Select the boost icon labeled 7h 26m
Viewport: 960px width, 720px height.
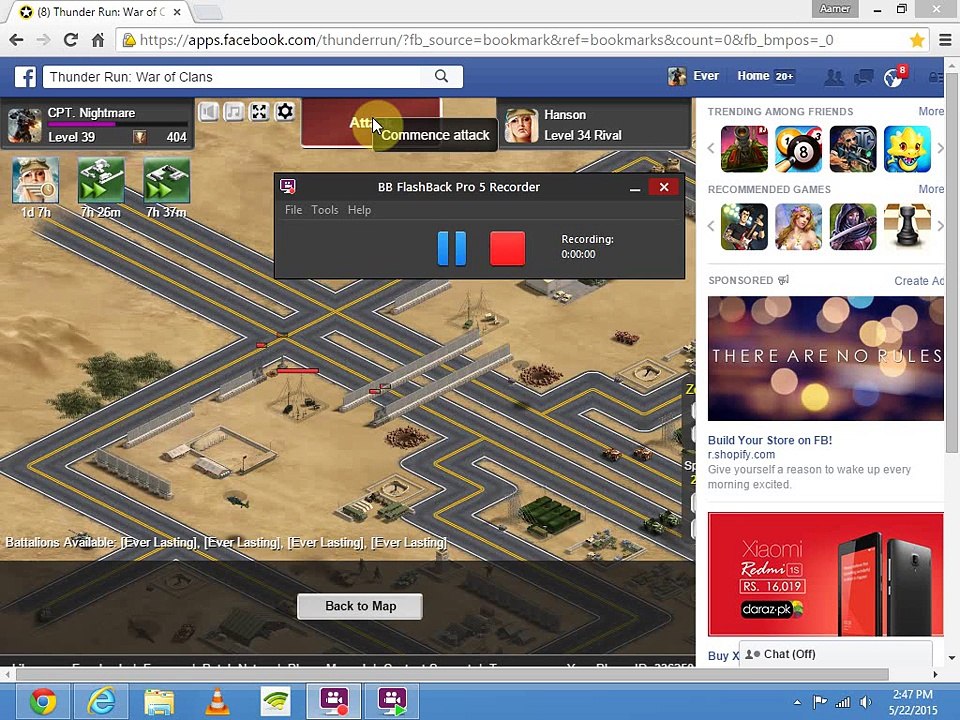pyautogui.click(x=101, y=180)
